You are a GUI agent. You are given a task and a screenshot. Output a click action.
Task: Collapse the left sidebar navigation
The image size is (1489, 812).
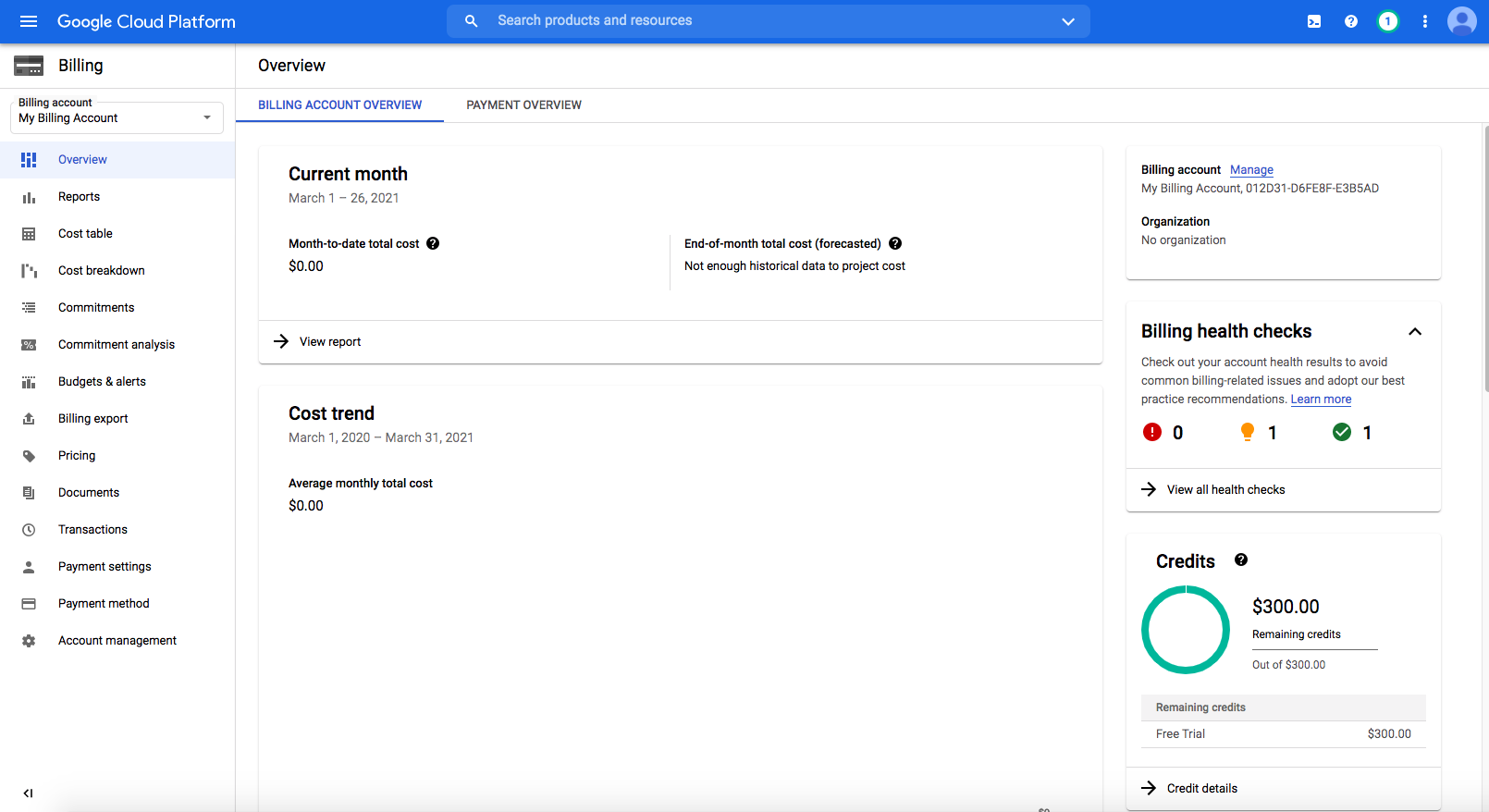click(x=29, y=793)
